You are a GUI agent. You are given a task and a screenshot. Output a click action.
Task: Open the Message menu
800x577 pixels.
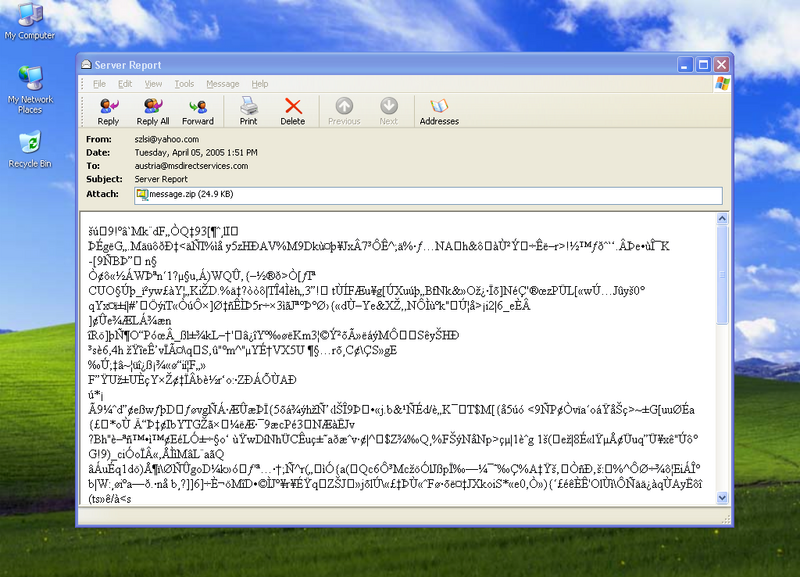[x=222, y=84]
